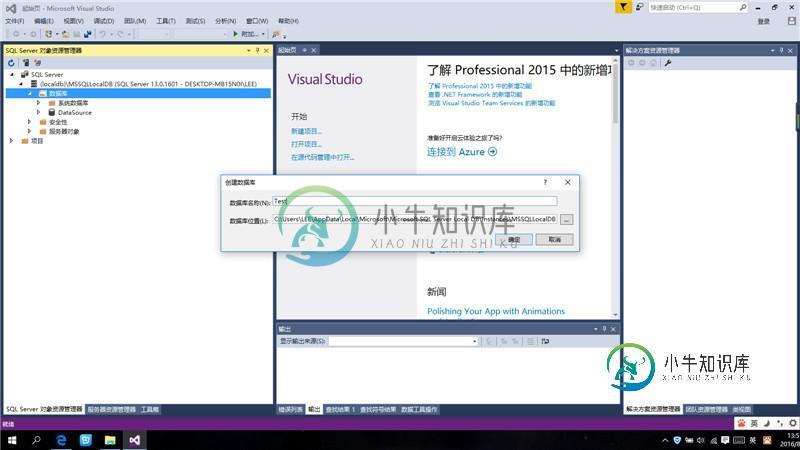Click the notifications filter flag icon
Screen dimensions: 800x450
click(623, 7)
